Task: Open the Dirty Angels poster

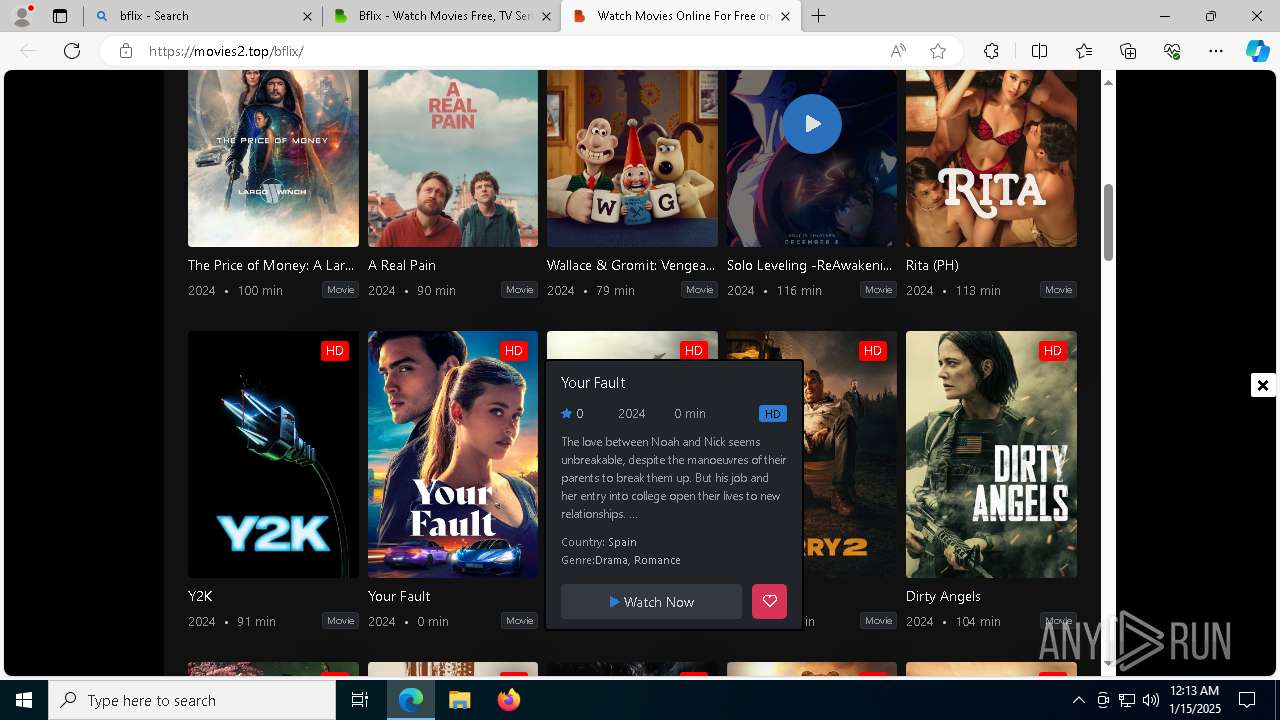Action: point(991,454)
